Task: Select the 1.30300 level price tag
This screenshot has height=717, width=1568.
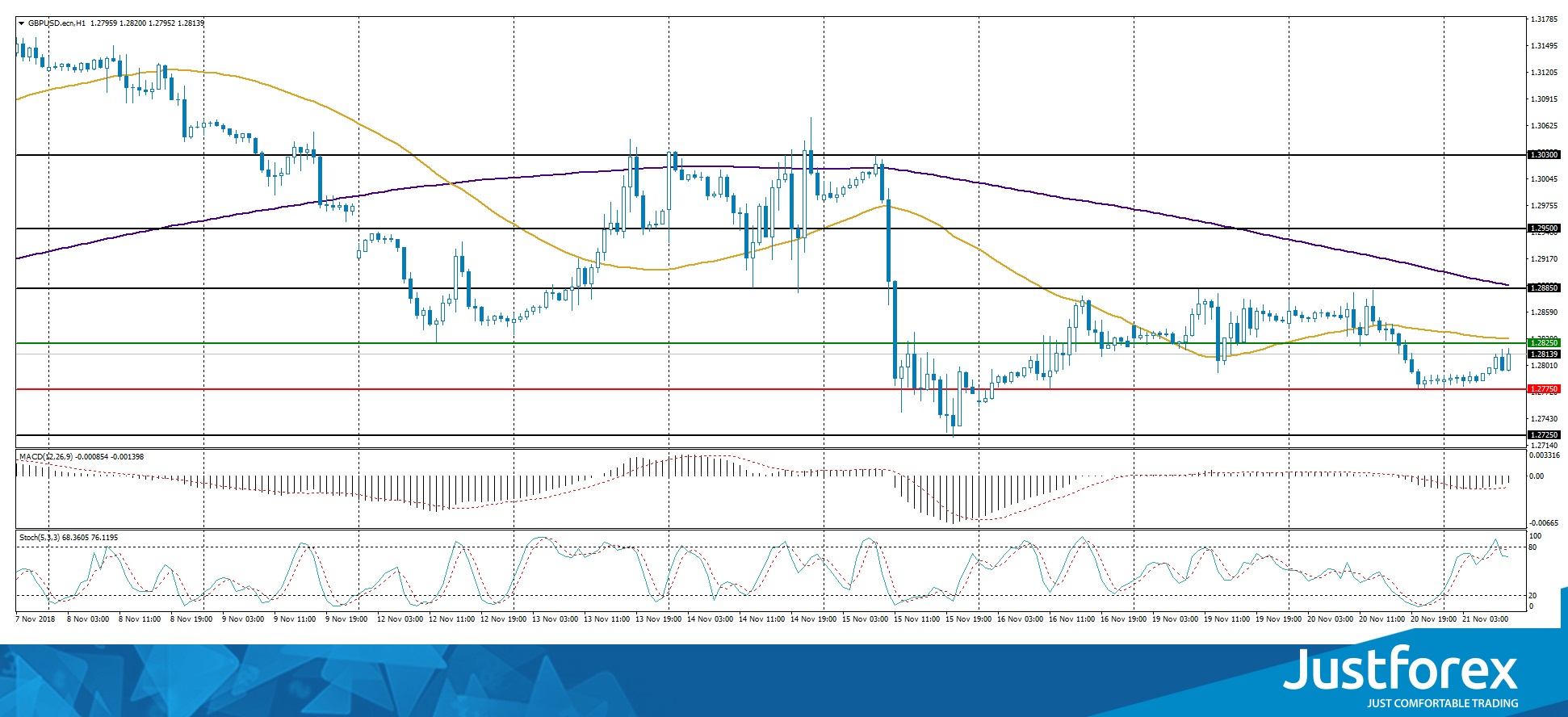Action: (1544, 154)
